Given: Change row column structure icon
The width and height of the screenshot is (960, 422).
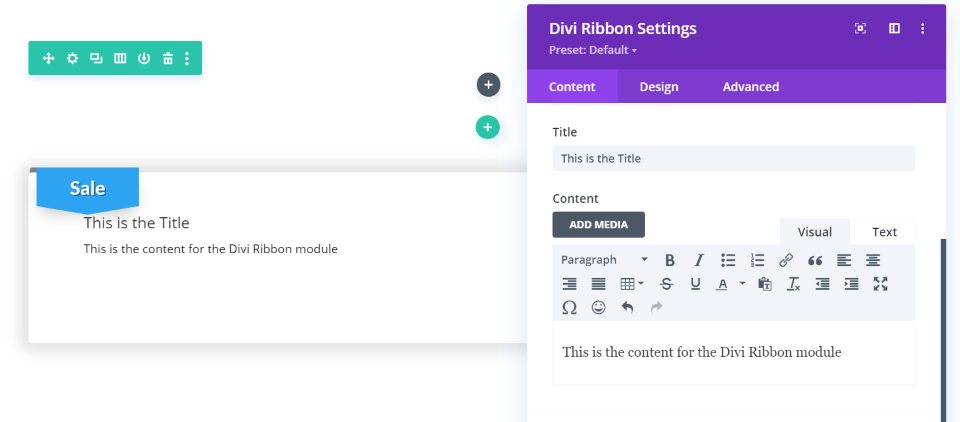Looking at the screenshot, I should (x=120, y=58).
